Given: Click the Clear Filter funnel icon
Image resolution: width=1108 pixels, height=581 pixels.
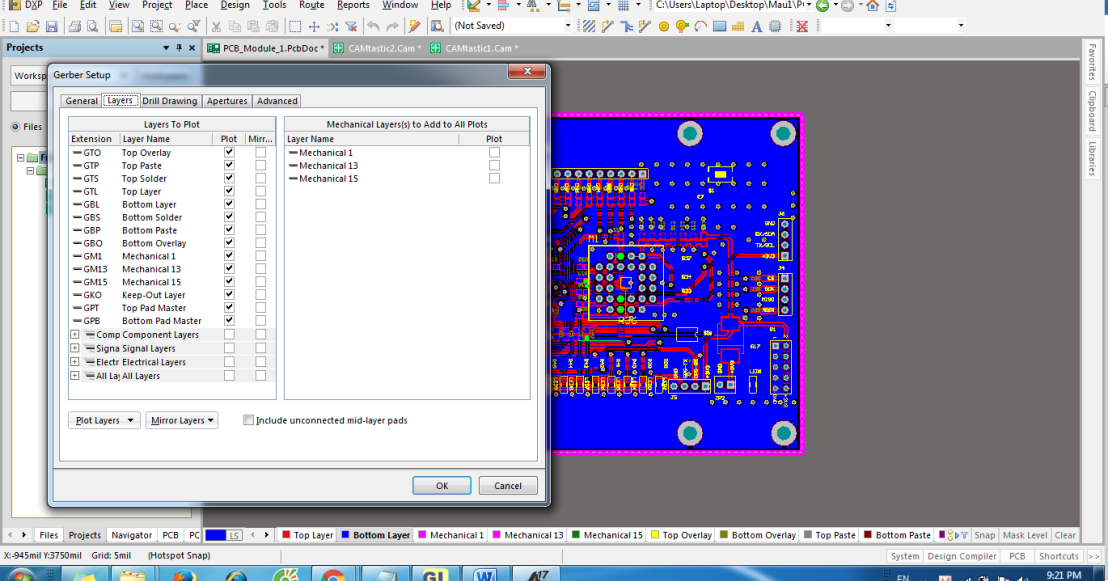Looking at the screenshot, I should [351, 26].
